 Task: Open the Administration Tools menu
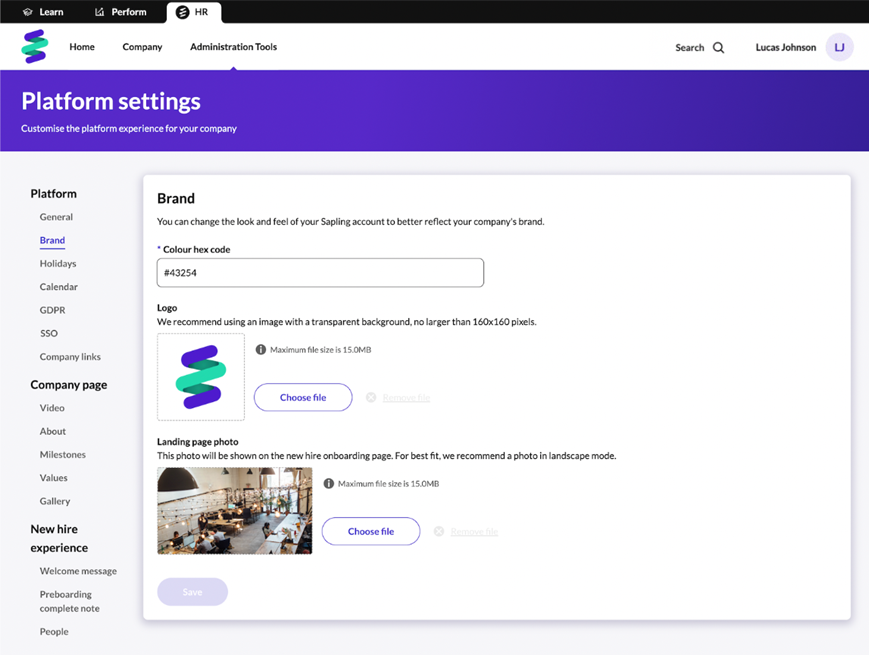click(233, 47)
